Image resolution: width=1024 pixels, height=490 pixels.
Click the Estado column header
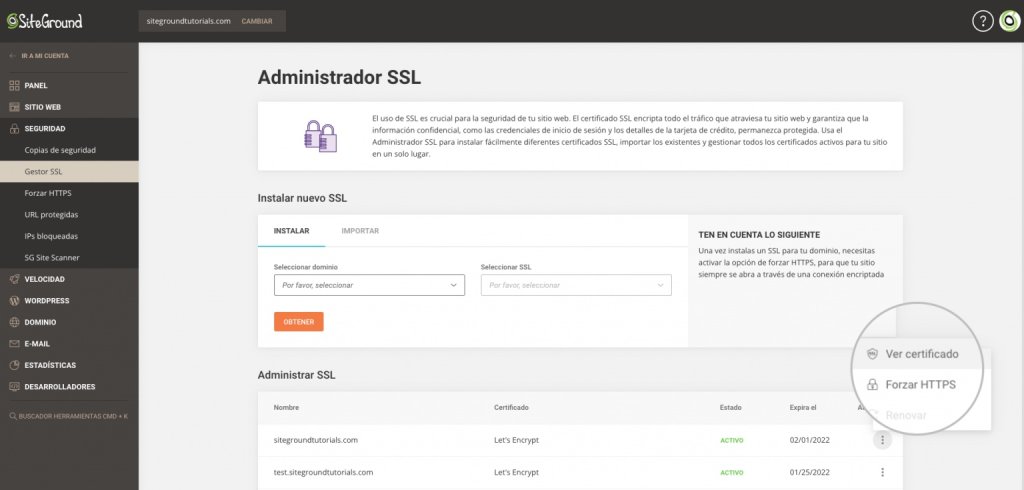click(730, 408)
